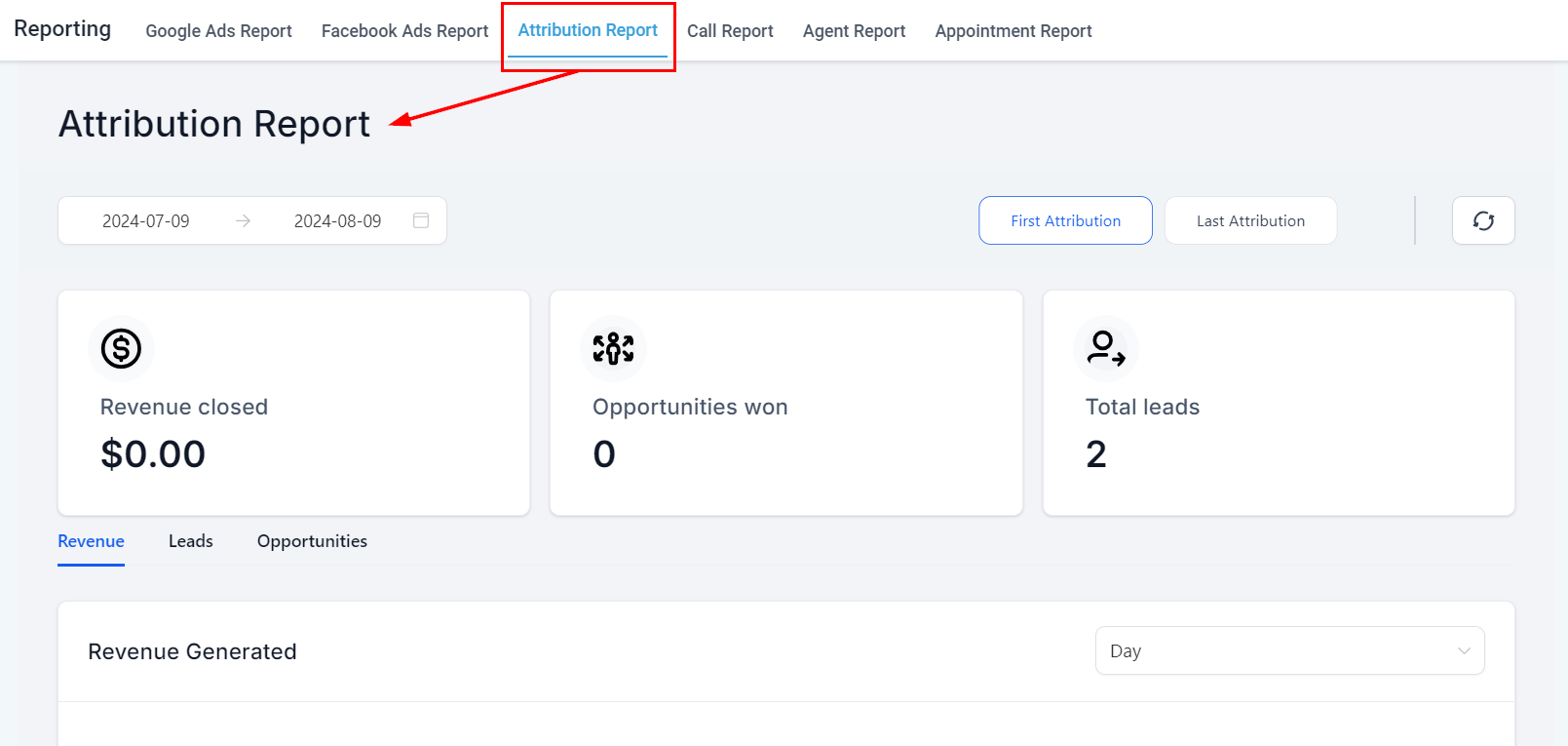Viewport: 1568px width, 746px height.
Task: Click the calendar icon in date range
Action: point(421,221)
